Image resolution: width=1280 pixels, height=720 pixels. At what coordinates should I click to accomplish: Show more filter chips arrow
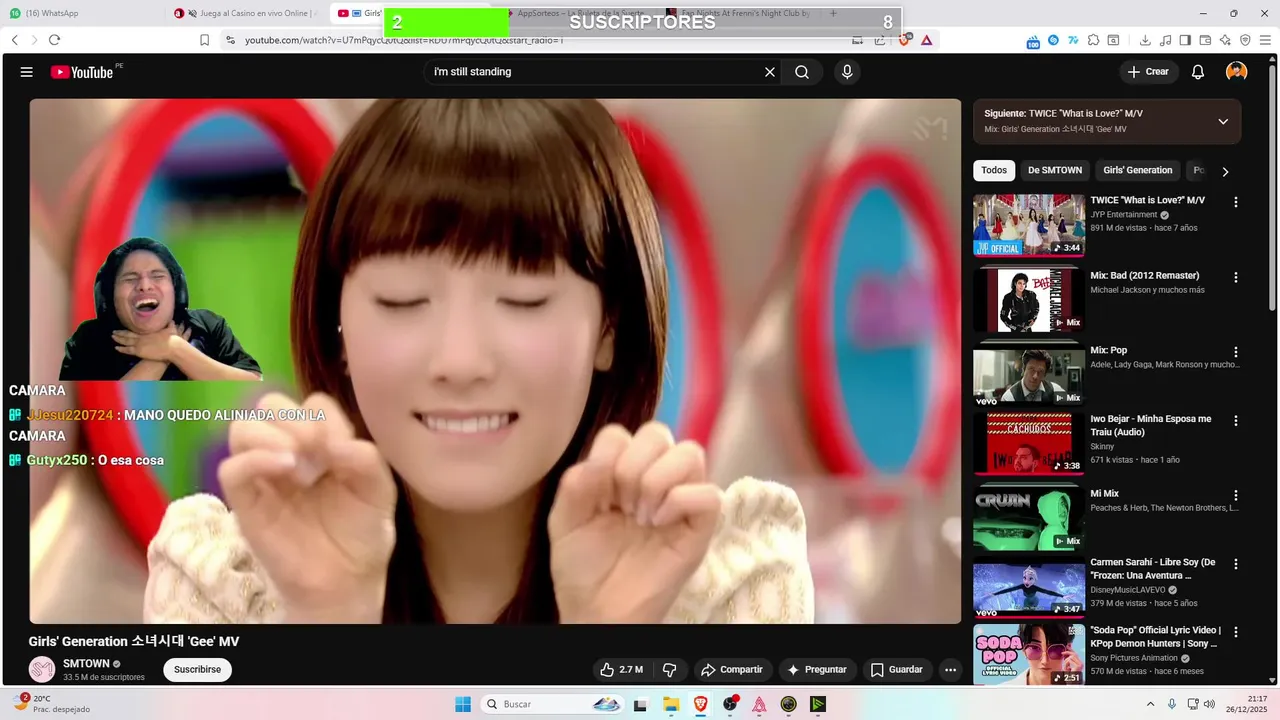point(1225,171)
